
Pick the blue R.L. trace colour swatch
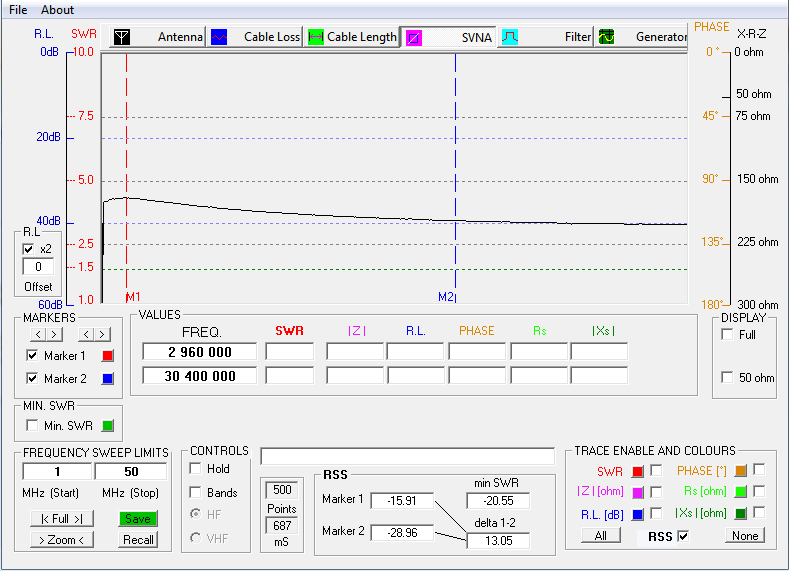637,513
